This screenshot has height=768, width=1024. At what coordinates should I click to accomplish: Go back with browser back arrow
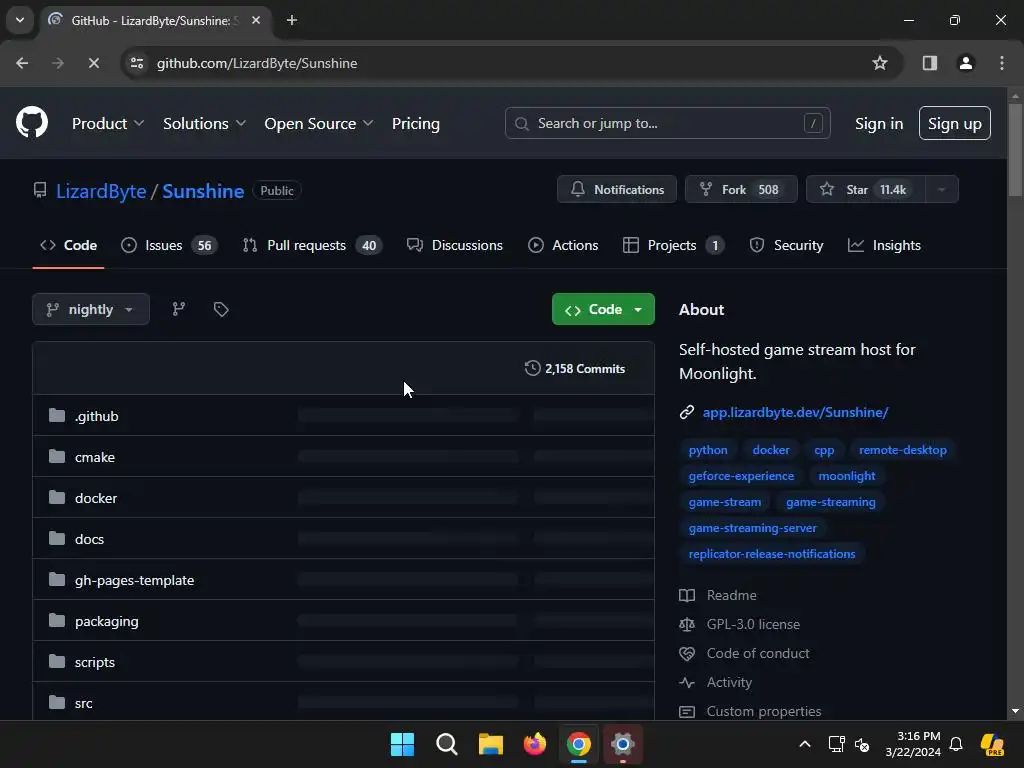22,63
